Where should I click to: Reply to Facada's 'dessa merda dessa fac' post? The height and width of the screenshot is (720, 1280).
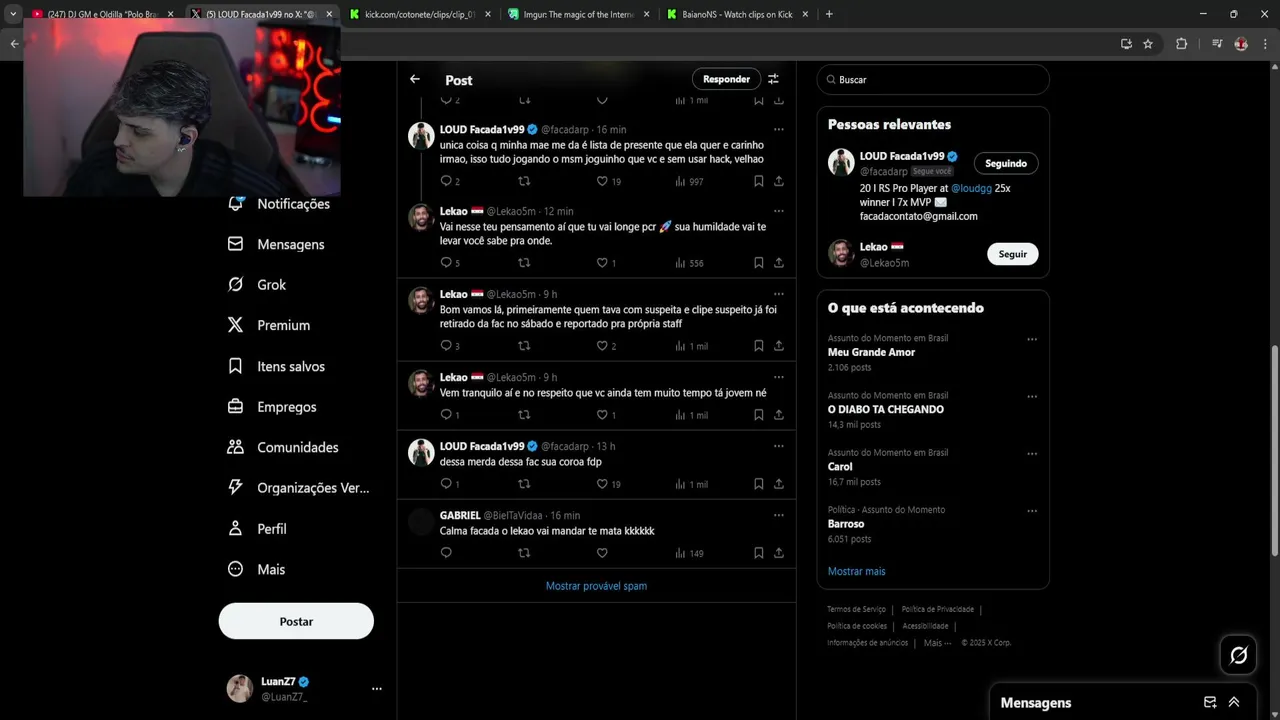click(x=446, y=484)
